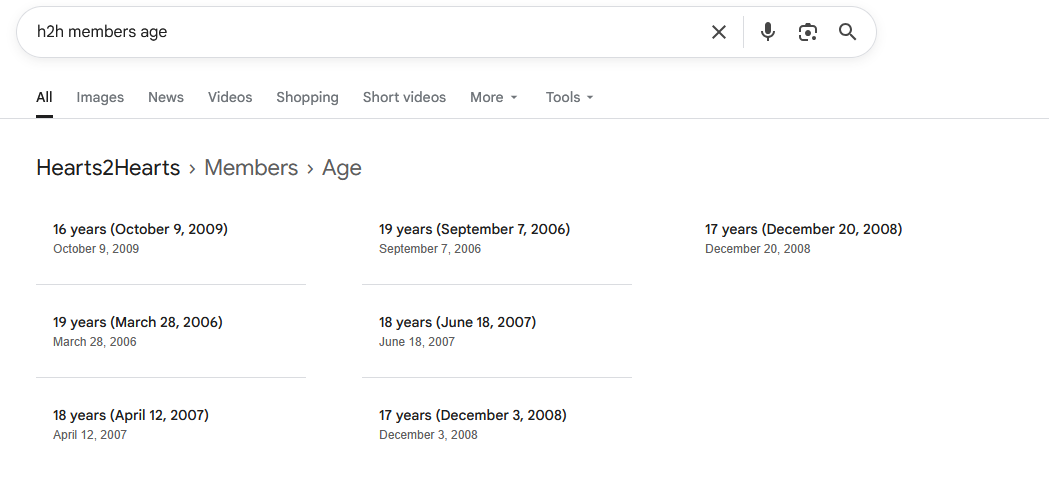Screen dimensions: 1049x502
Task: Open the 16 years (October 9, 2009) result
Action: click(140, 229)
